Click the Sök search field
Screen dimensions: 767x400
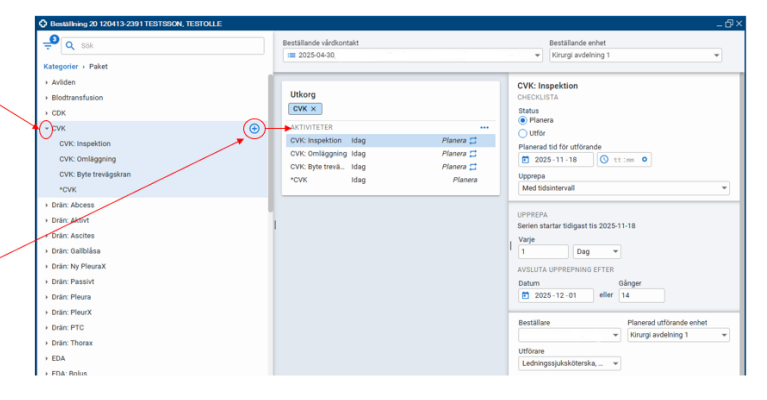160,46
